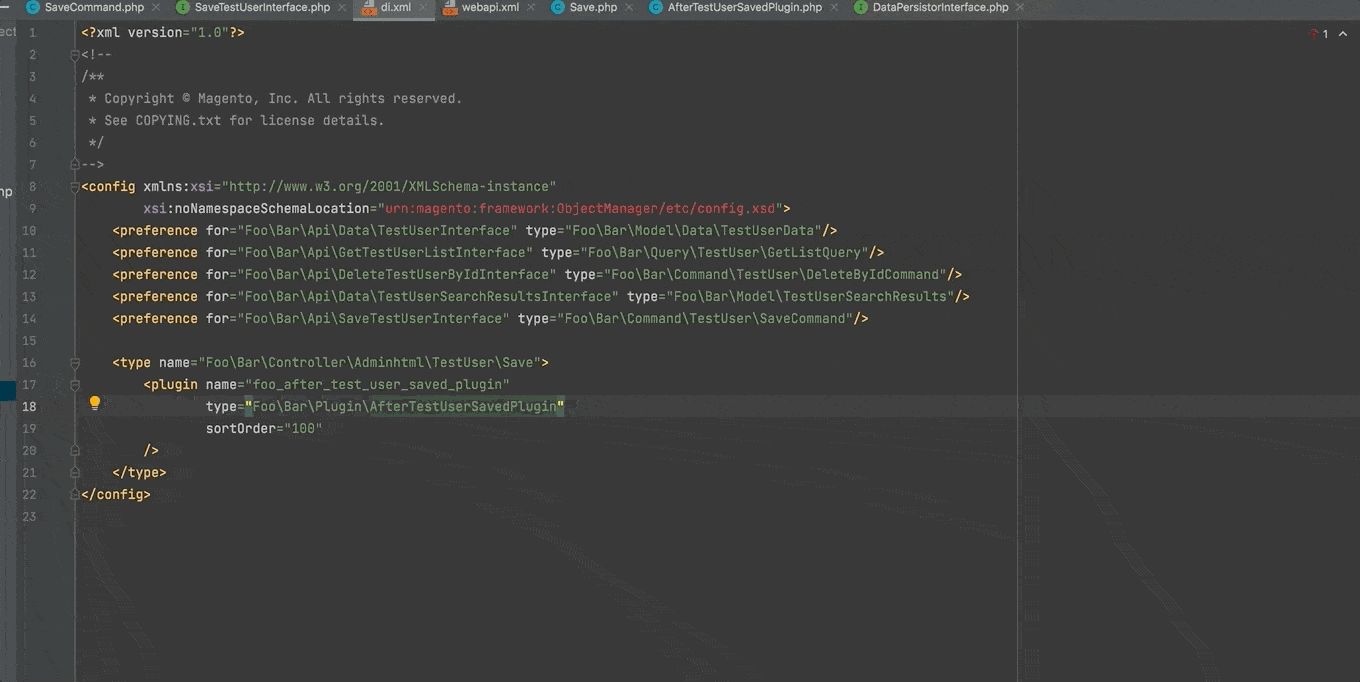Screen dimensions: 1360x682
Task: Click the ObjectManager config.xsd schema URN
Action: [x=580, y=209]
